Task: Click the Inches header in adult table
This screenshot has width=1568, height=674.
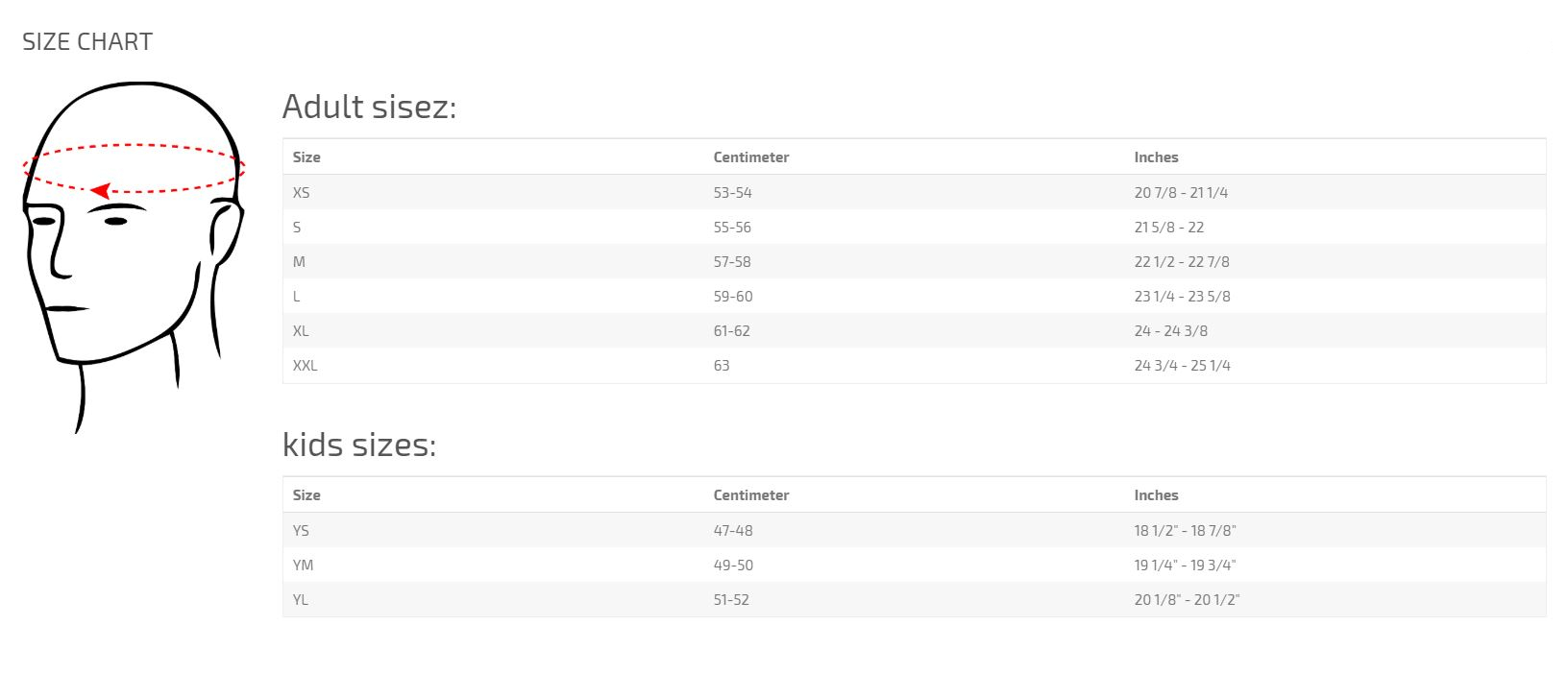Action: (1156, 157)
